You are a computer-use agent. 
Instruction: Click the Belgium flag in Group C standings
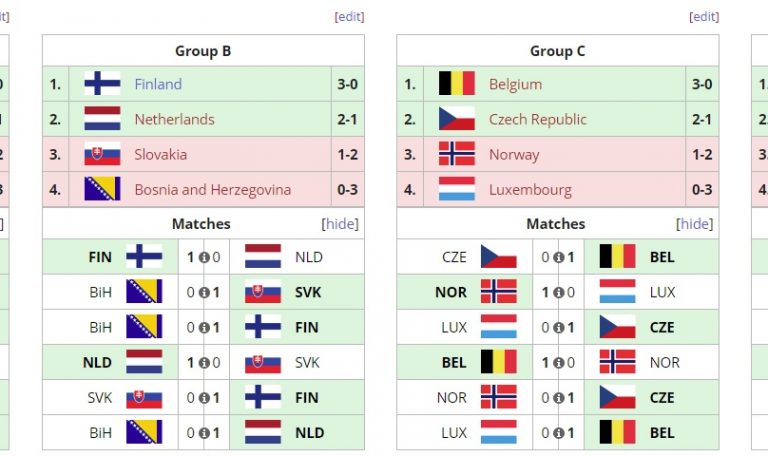457,84
